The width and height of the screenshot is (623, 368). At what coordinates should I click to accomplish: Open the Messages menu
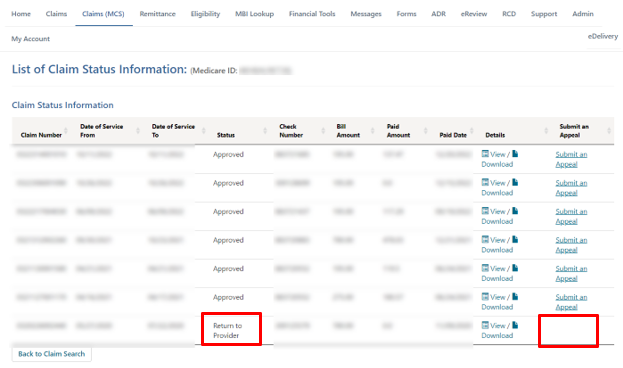pyautogui.click(x=366, y=14)
